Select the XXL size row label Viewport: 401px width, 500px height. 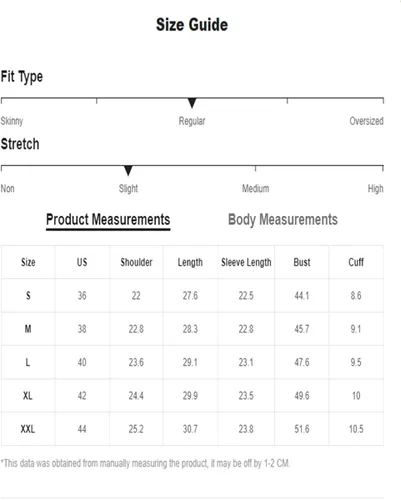(x=28, y=429)
